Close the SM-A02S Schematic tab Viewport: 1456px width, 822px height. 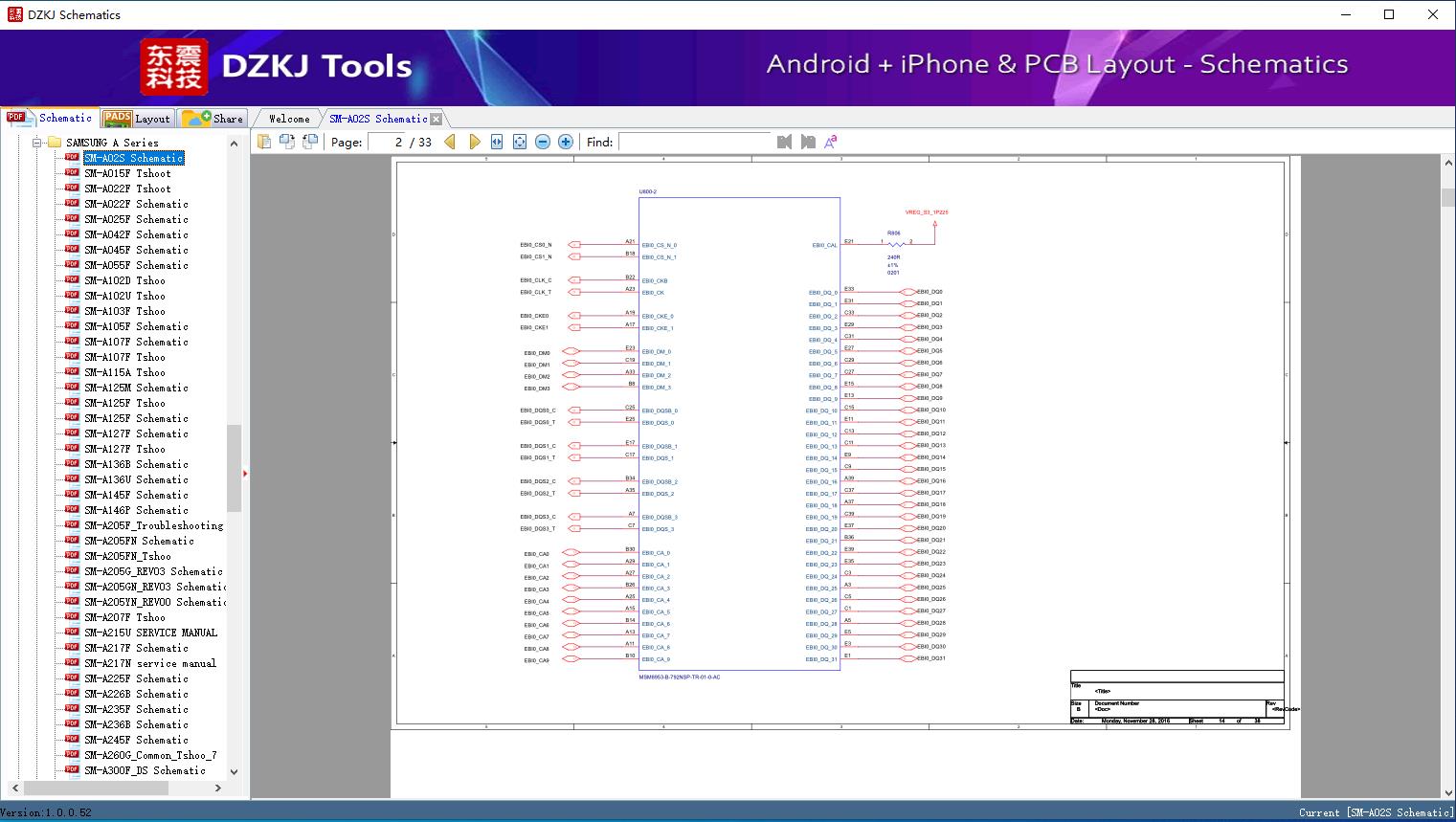tap(437, 120)
